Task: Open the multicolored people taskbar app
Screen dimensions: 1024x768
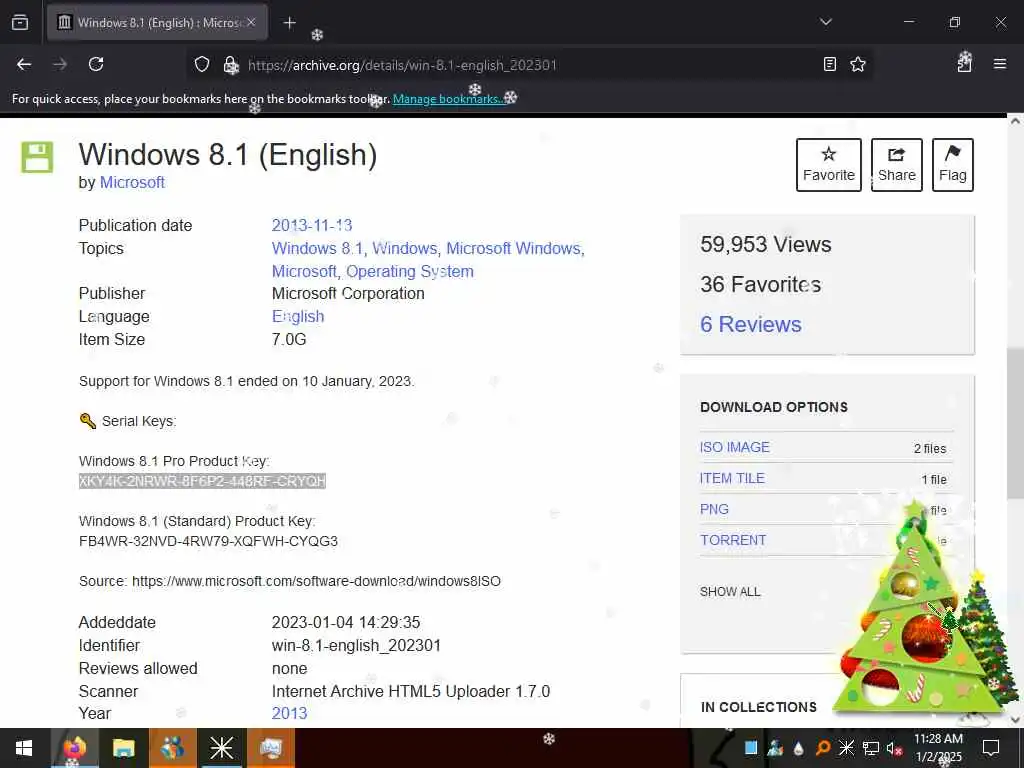Action: (x=172, y=748)
